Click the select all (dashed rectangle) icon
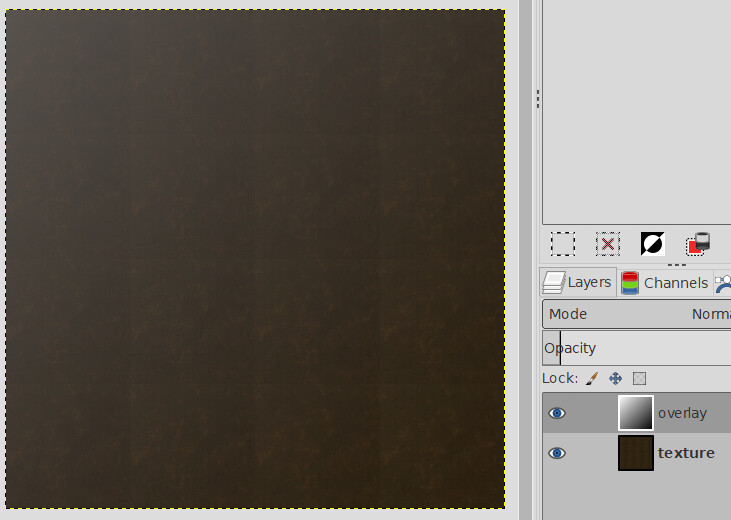Viewport: 731px width, 520px height. [563, 243]
